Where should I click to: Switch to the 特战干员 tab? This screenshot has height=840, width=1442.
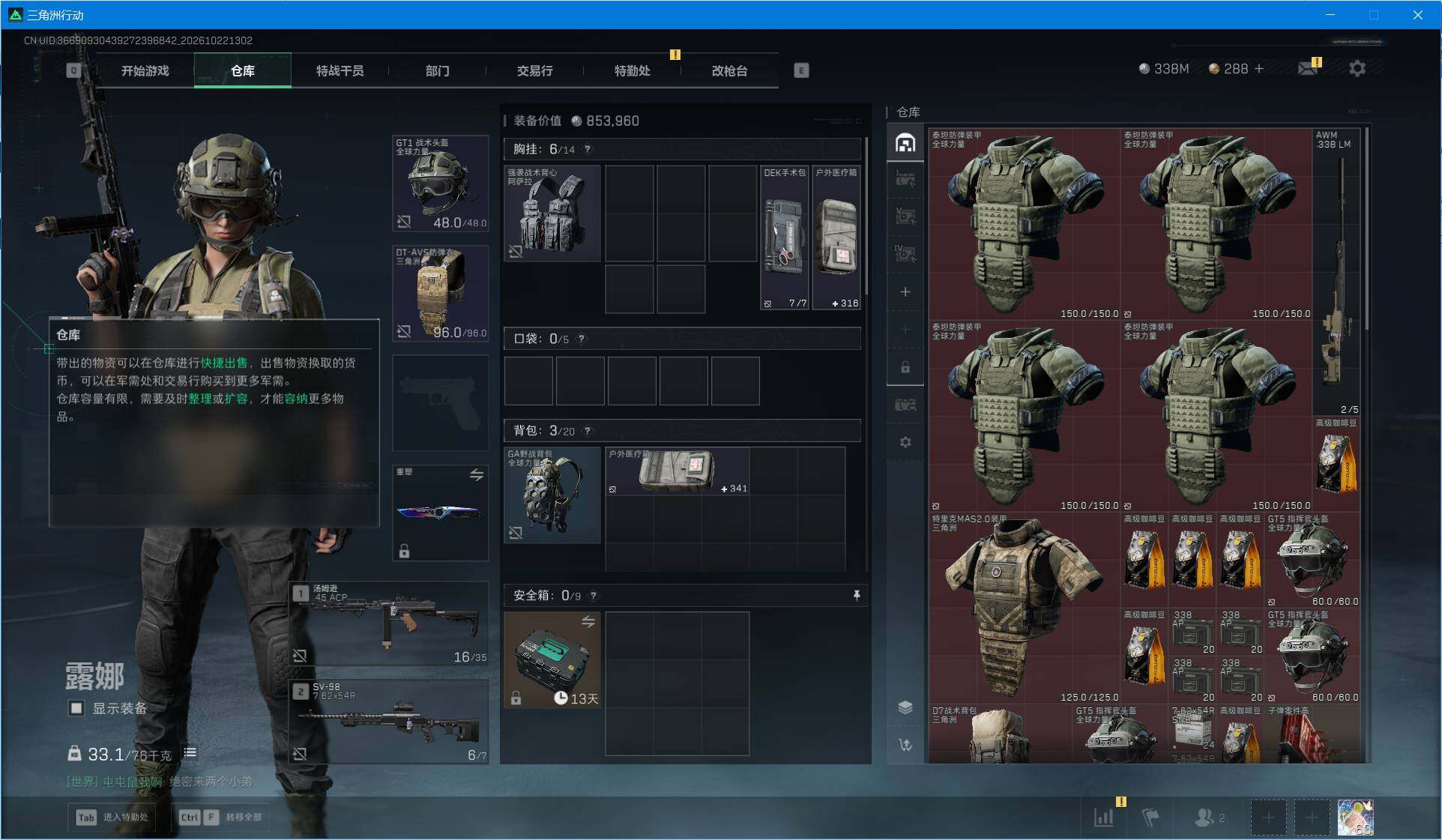340,70
